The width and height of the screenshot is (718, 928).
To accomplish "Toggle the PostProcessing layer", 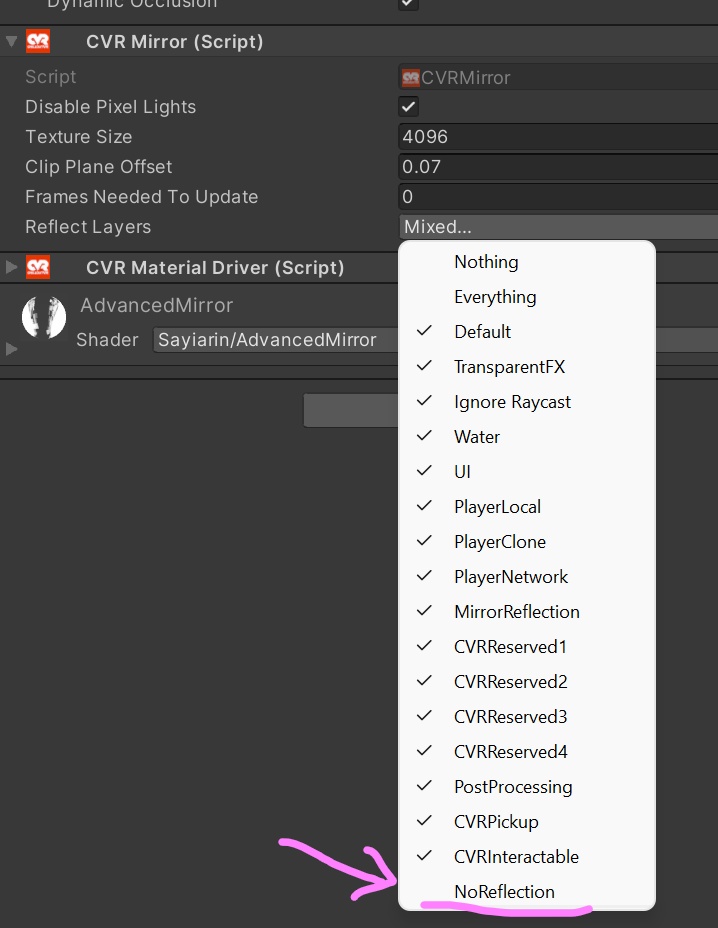I will pyautogui.click(x=527, y=786).
